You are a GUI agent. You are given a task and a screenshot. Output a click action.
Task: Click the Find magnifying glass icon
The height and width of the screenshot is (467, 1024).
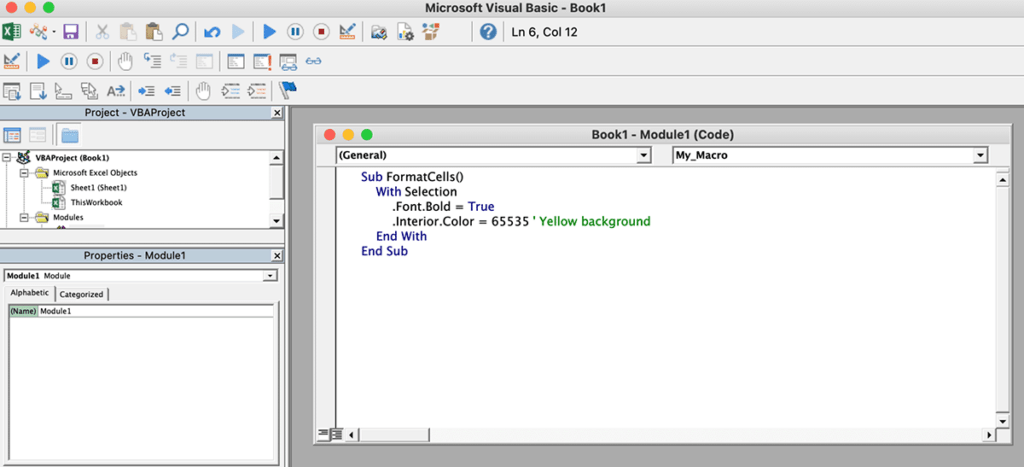pos(180,32)
